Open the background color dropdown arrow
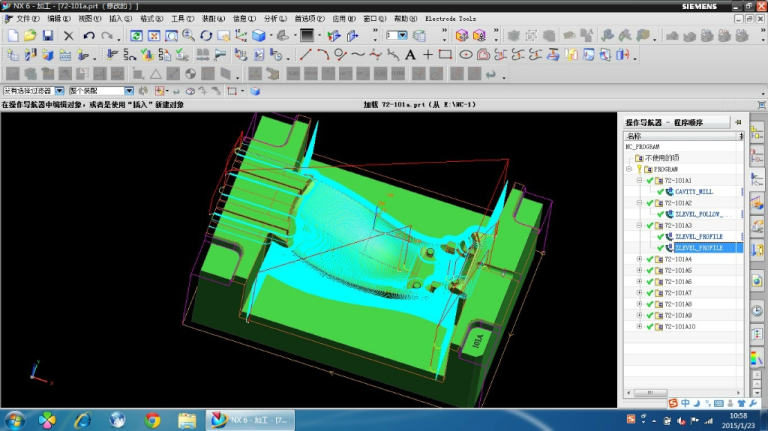Image resolution: width=768 pixels, height=431 pixels. pos(319,36)
